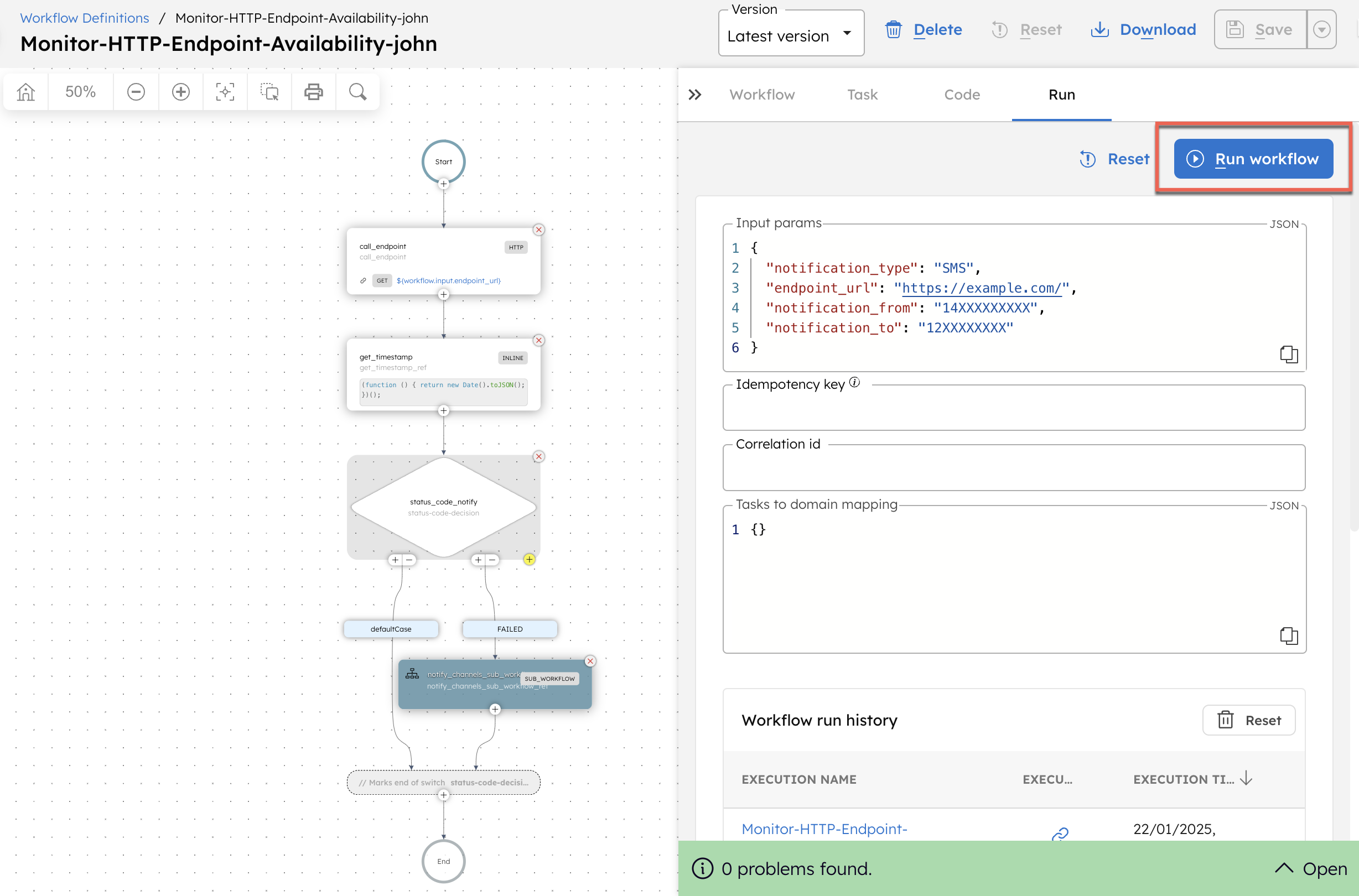
Task: Click the Start node
Action: pyautogui.click(x=444, y=162)
